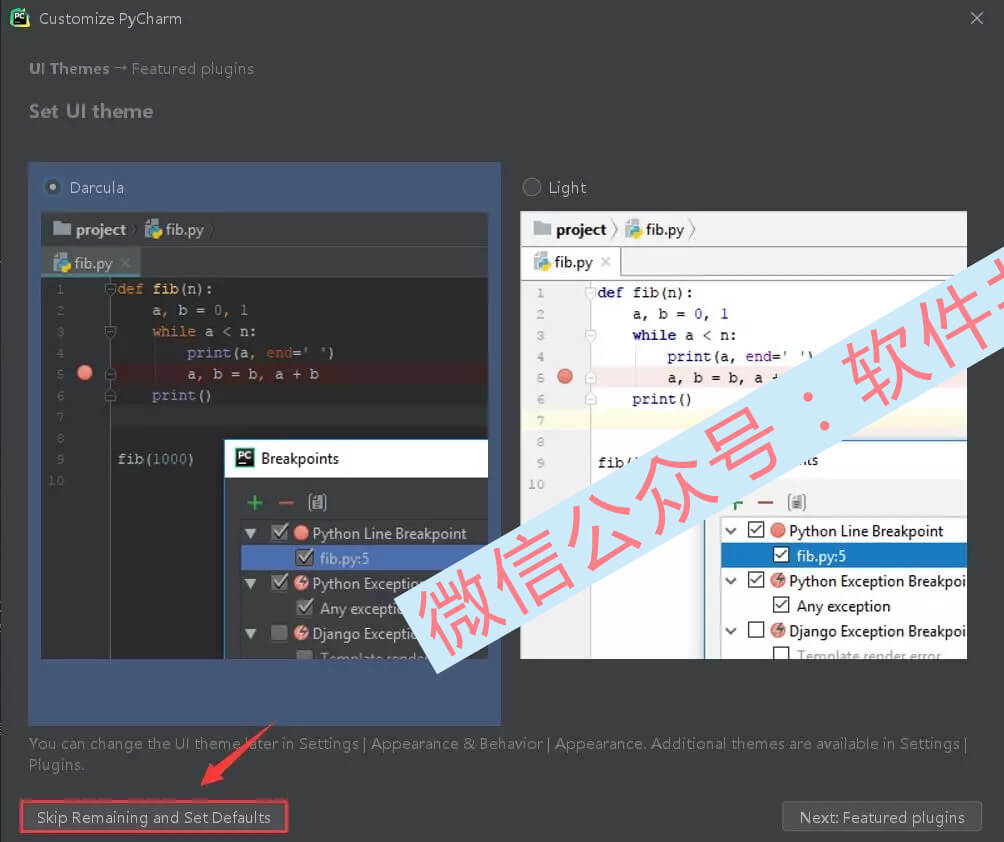Collapse Python Exception Breakpoint node in Light preview
This screenshot has width=1004, height=842.
point(731,581)
